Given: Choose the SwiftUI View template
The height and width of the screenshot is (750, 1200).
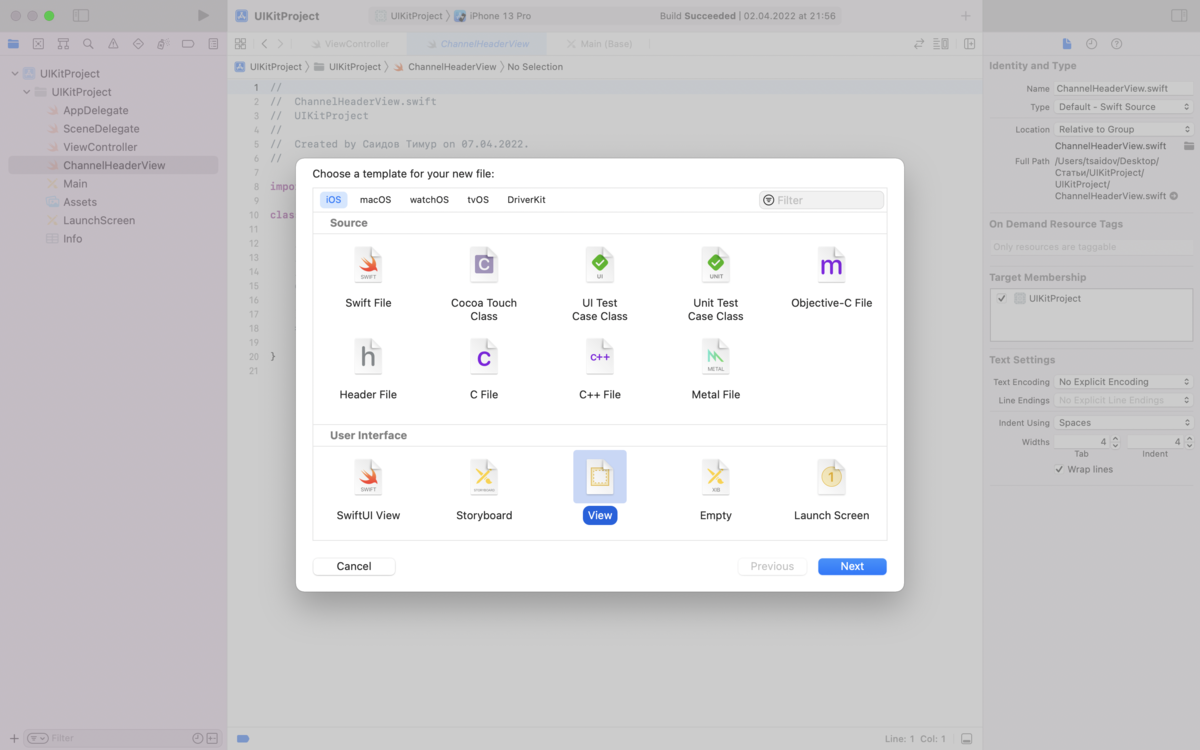Looking at the screenshot, I should tap(368, 490).
